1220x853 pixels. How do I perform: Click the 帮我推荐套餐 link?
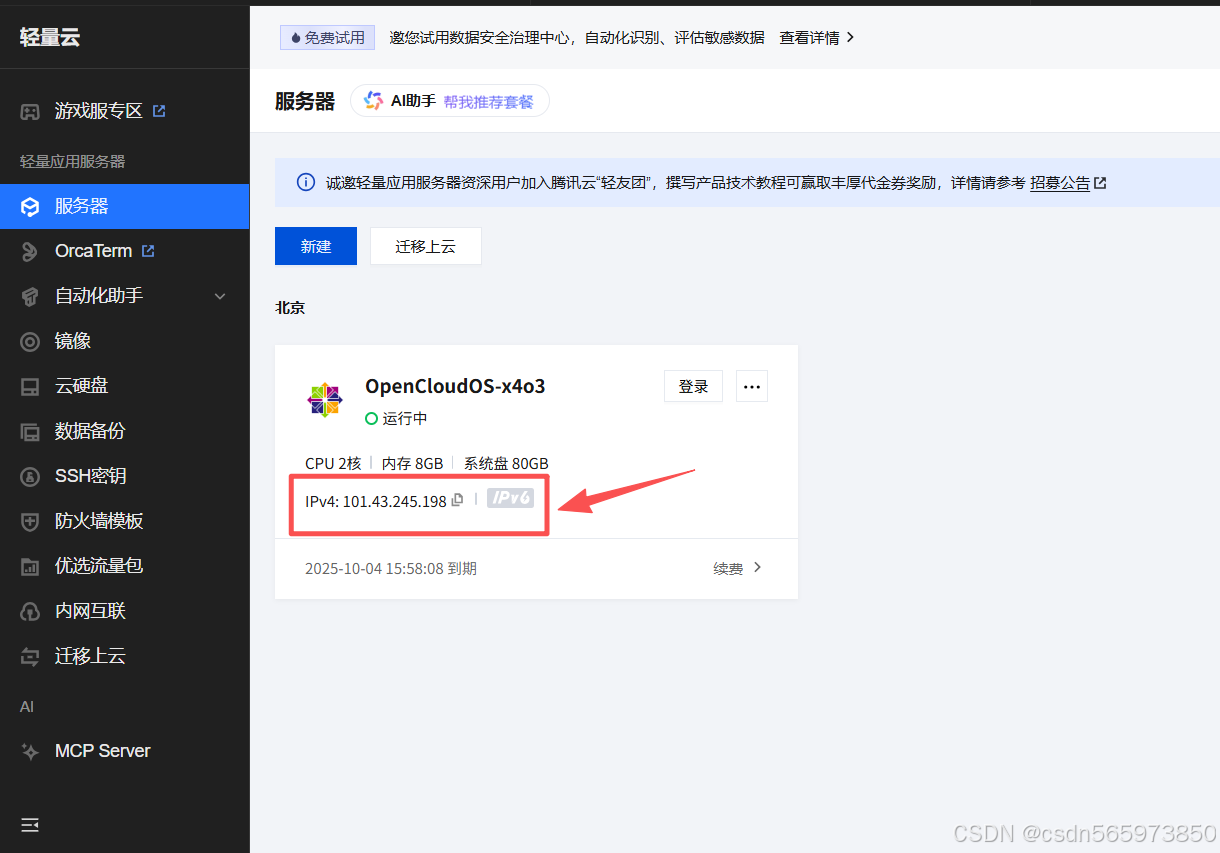coord(489,101)
